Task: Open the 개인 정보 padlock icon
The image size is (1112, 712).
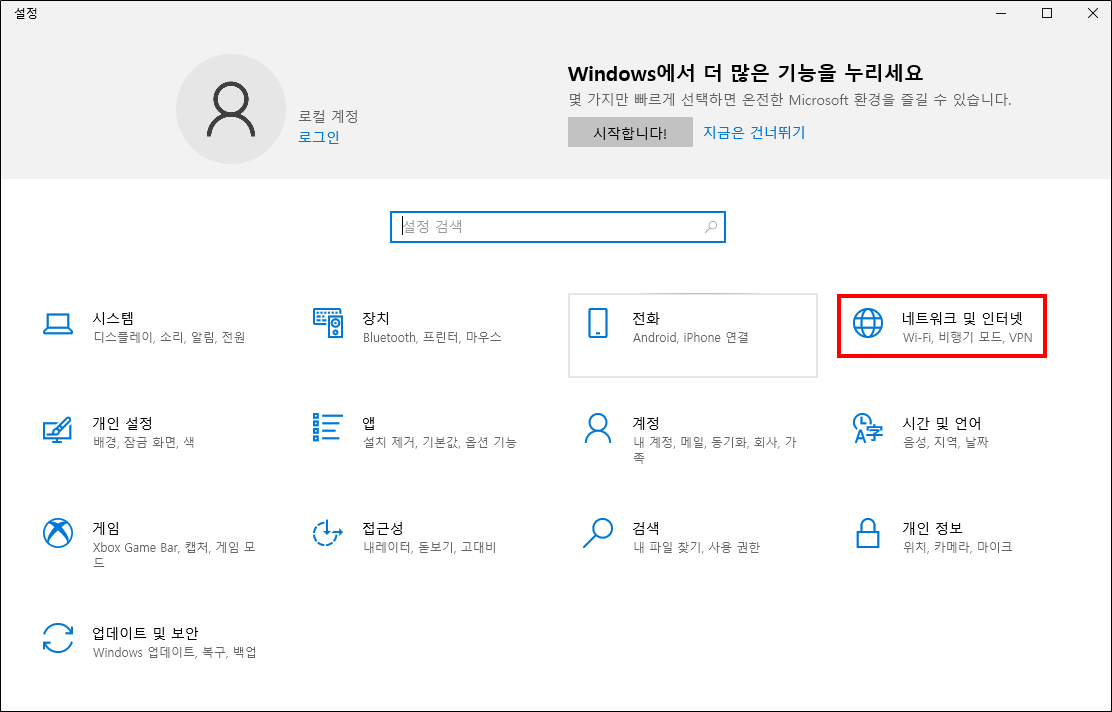Action: pos(868,533)
